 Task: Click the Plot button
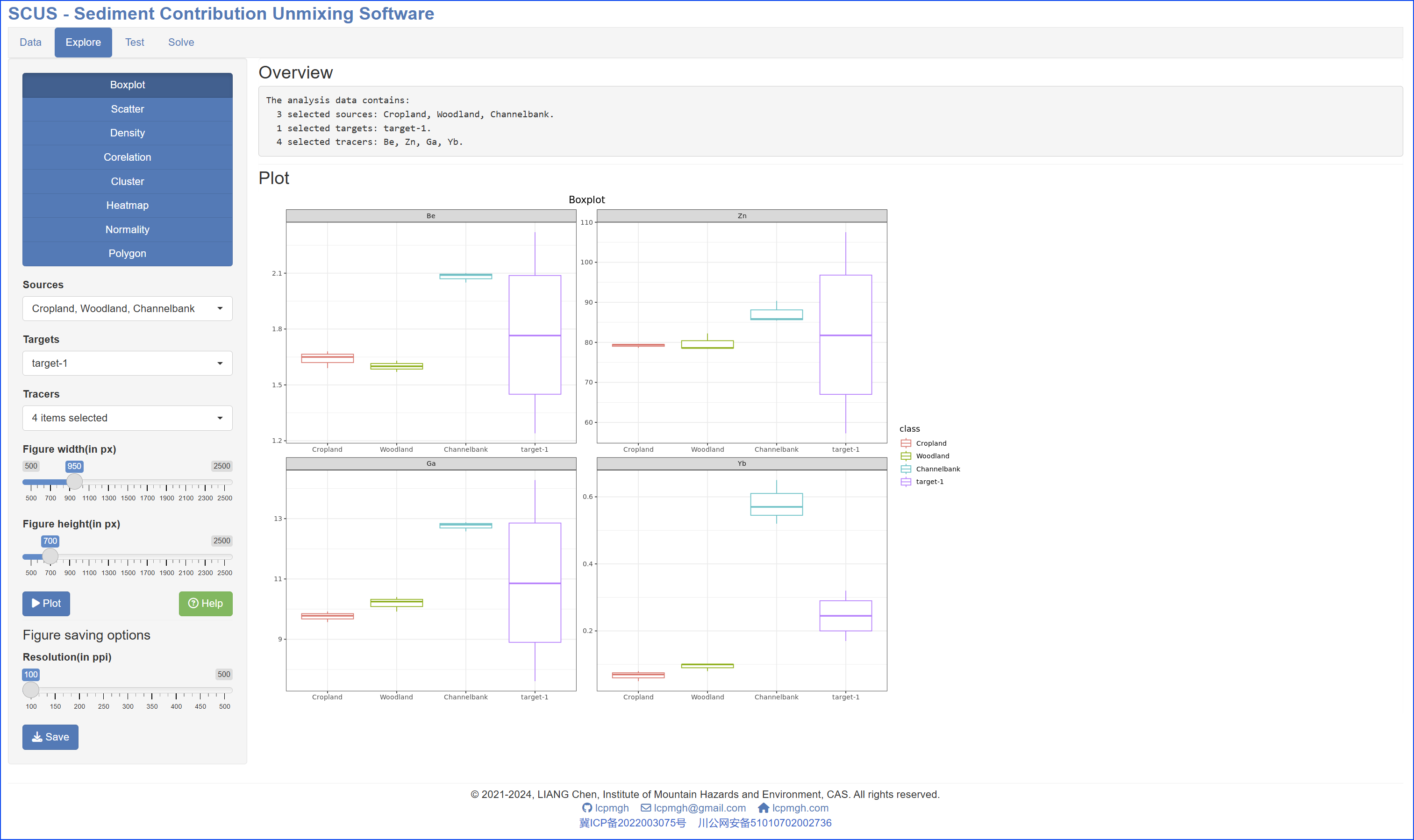[x=47, y=603]
